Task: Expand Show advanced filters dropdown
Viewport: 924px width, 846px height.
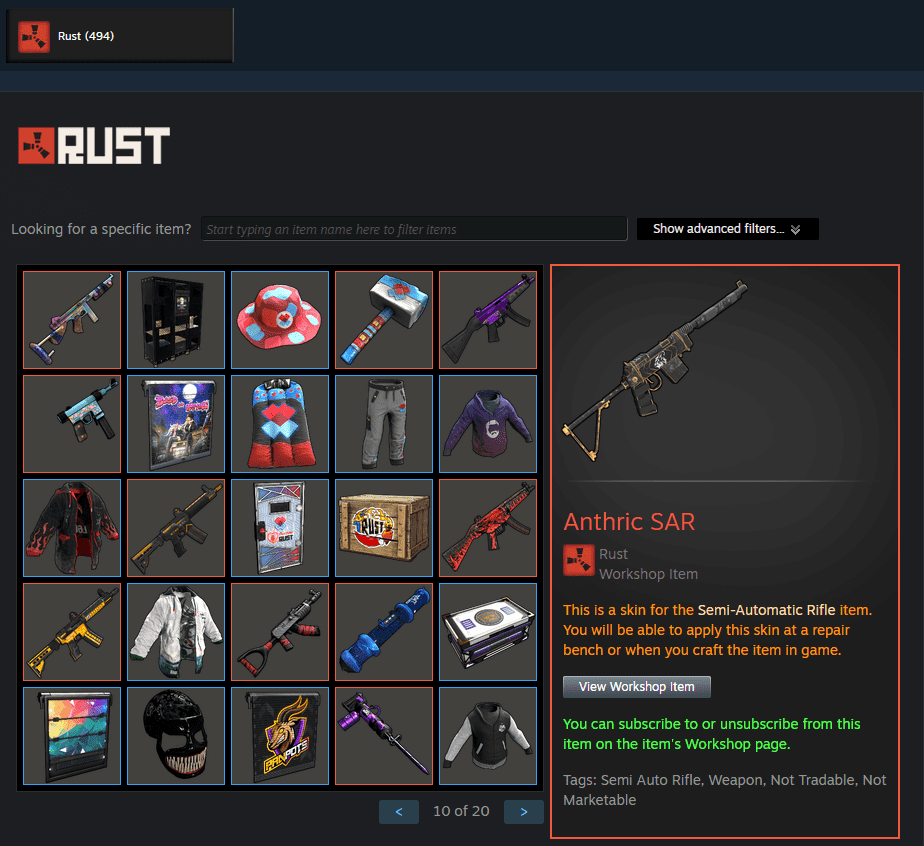Action: [727, 229]
